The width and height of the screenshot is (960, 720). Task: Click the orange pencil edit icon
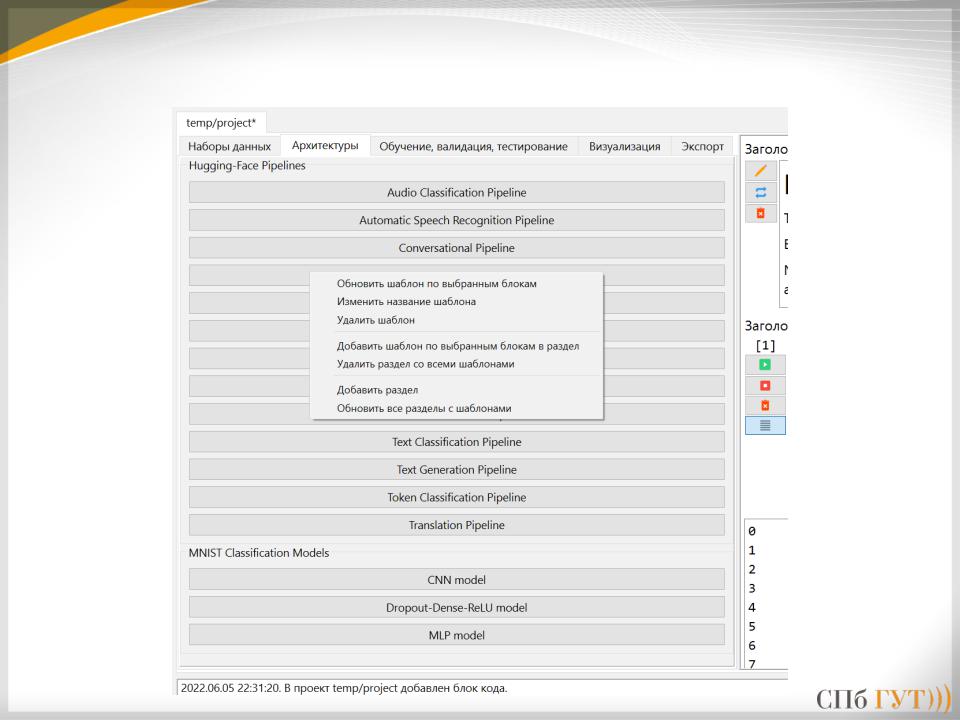click(x=760, y=171)
